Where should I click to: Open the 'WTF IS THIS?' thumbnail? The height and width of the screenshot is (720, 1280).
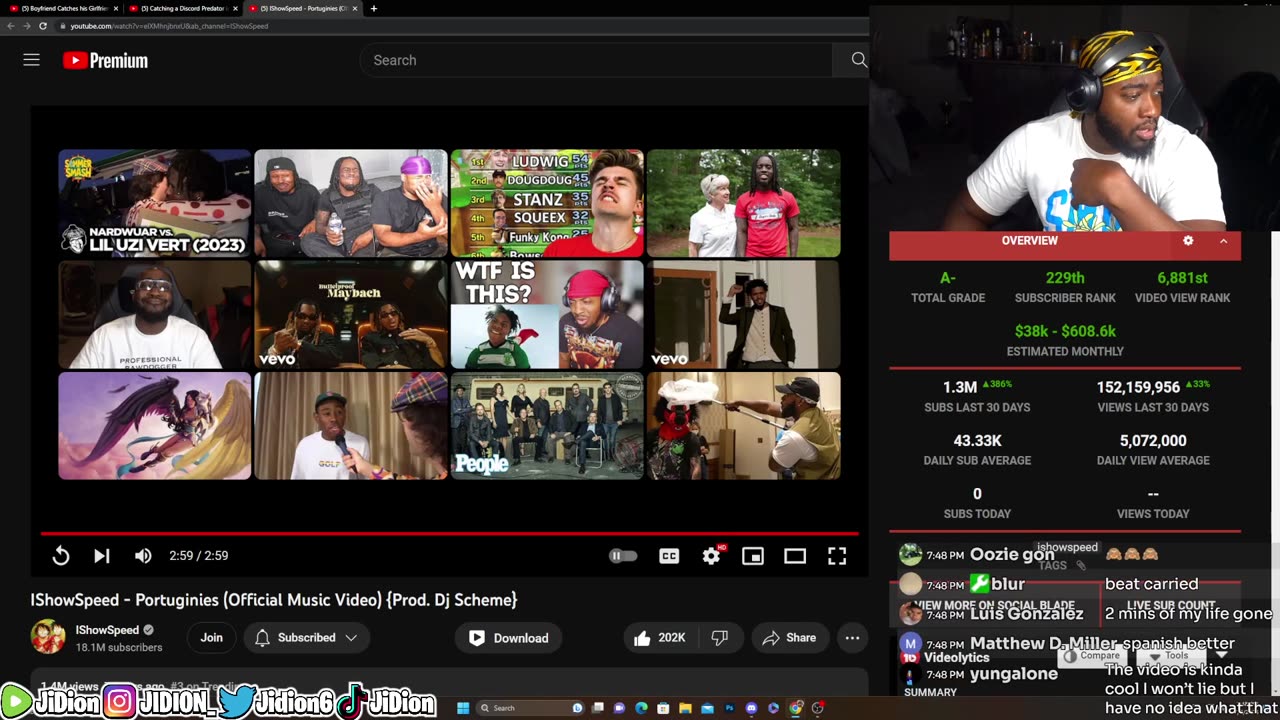[x=546, y=315]
